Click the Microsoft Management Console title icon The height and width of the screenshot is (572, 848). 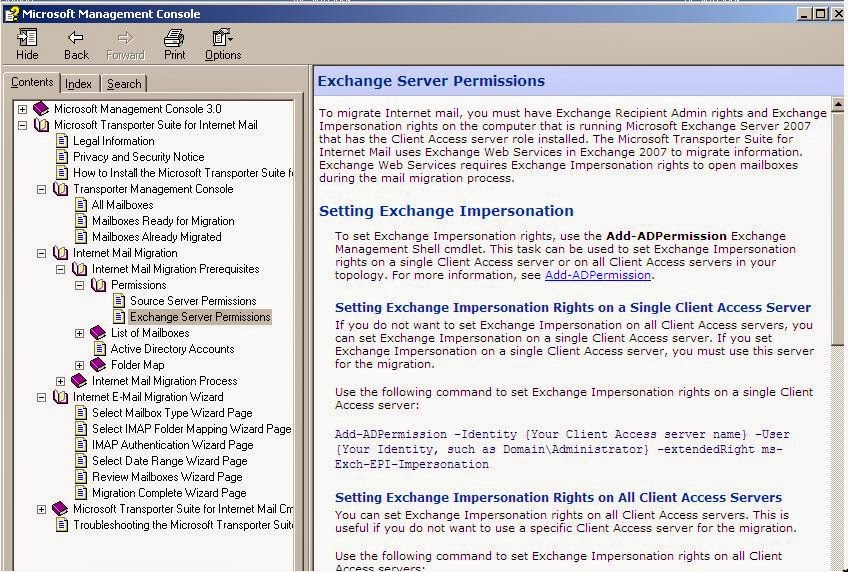pyautogui.click(x=11, y=14)
